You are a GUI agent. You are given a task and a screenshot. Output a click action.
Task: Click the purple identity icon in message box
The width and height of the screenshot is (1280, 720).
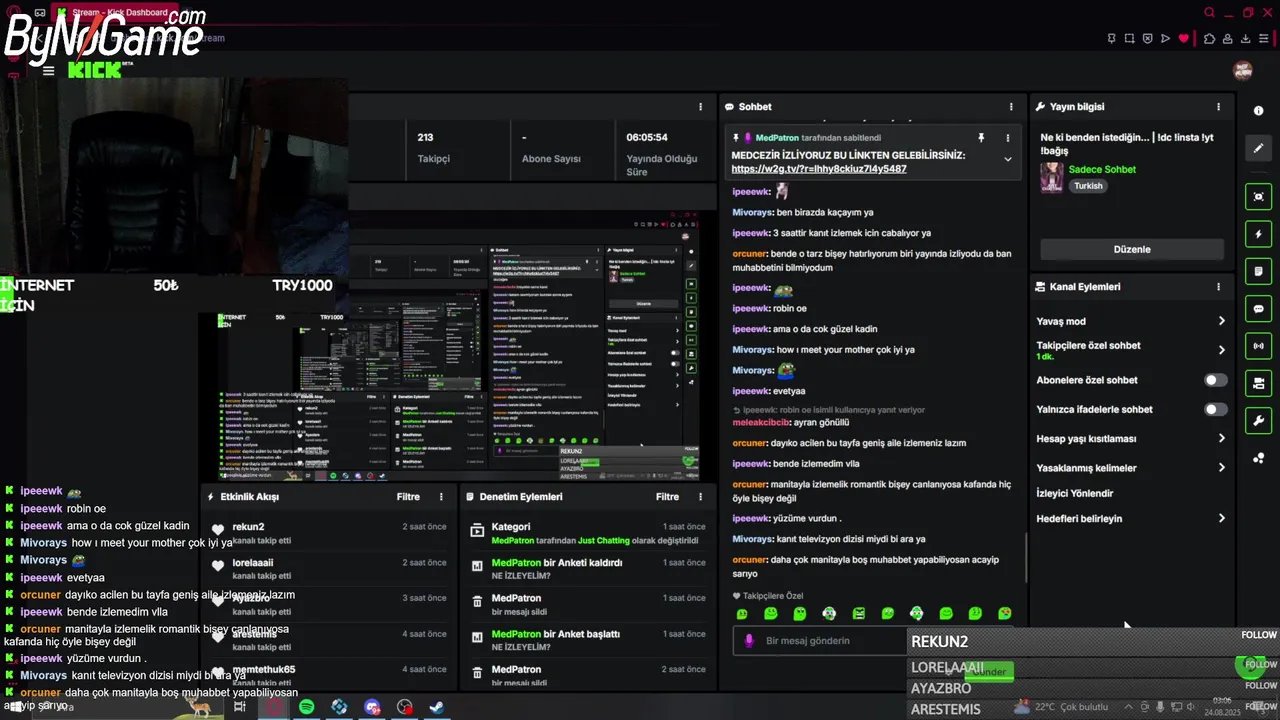tap(748, 641)
